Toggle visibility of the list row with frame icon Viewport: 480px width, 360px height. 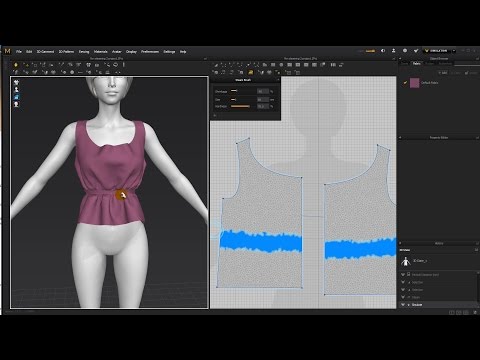(x=403, y=274)
